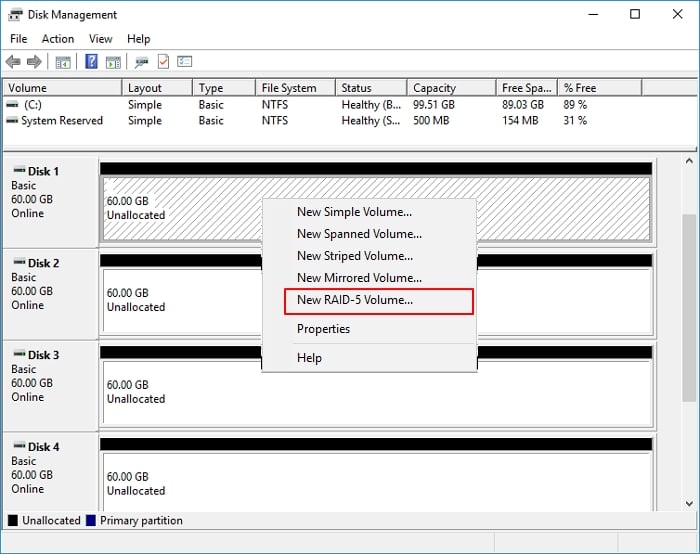Click the Back arrow toolbar icon

pos(13,62)
